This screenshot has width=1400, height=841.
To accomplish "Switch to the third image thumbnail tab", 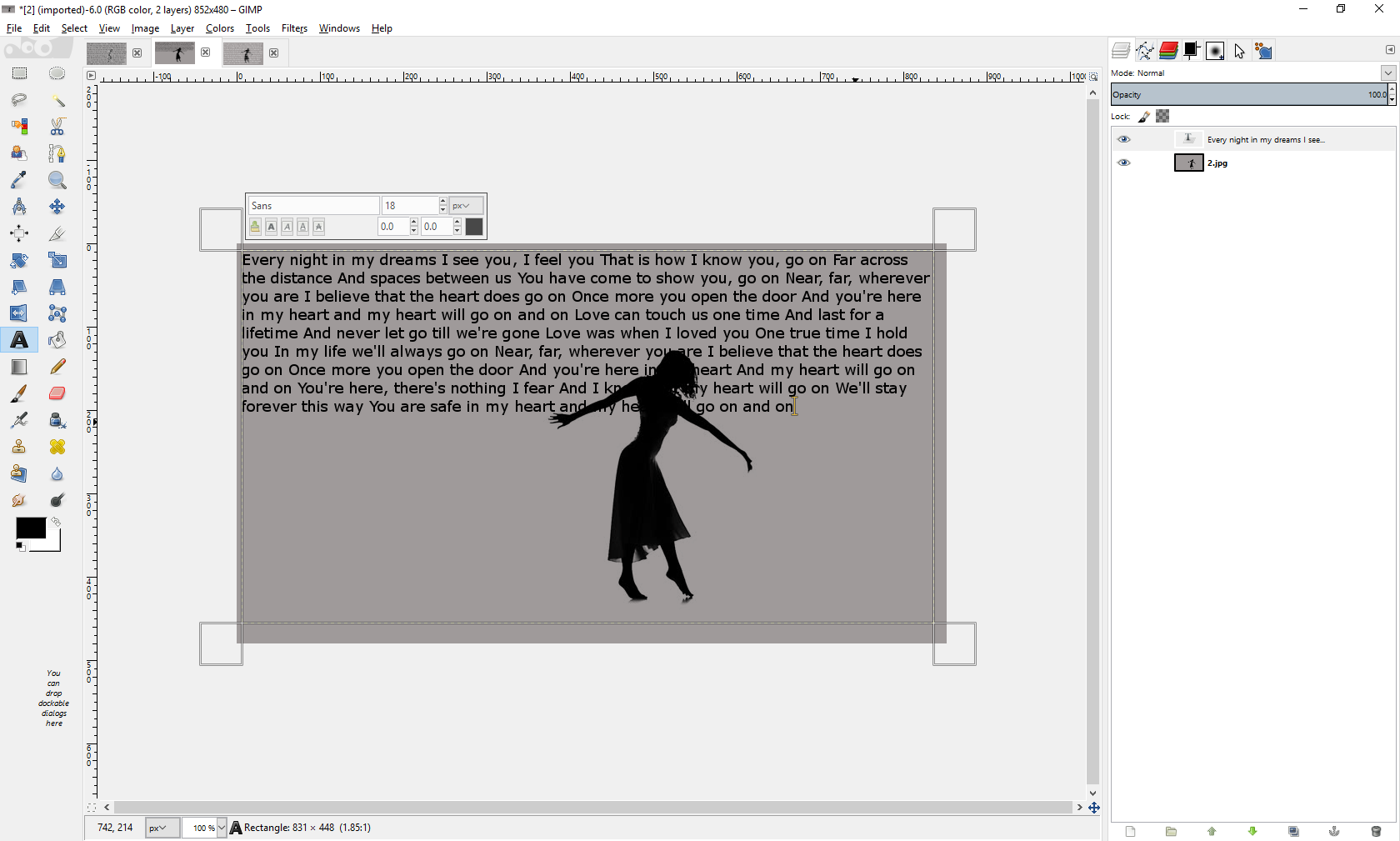I will [243, 53].
